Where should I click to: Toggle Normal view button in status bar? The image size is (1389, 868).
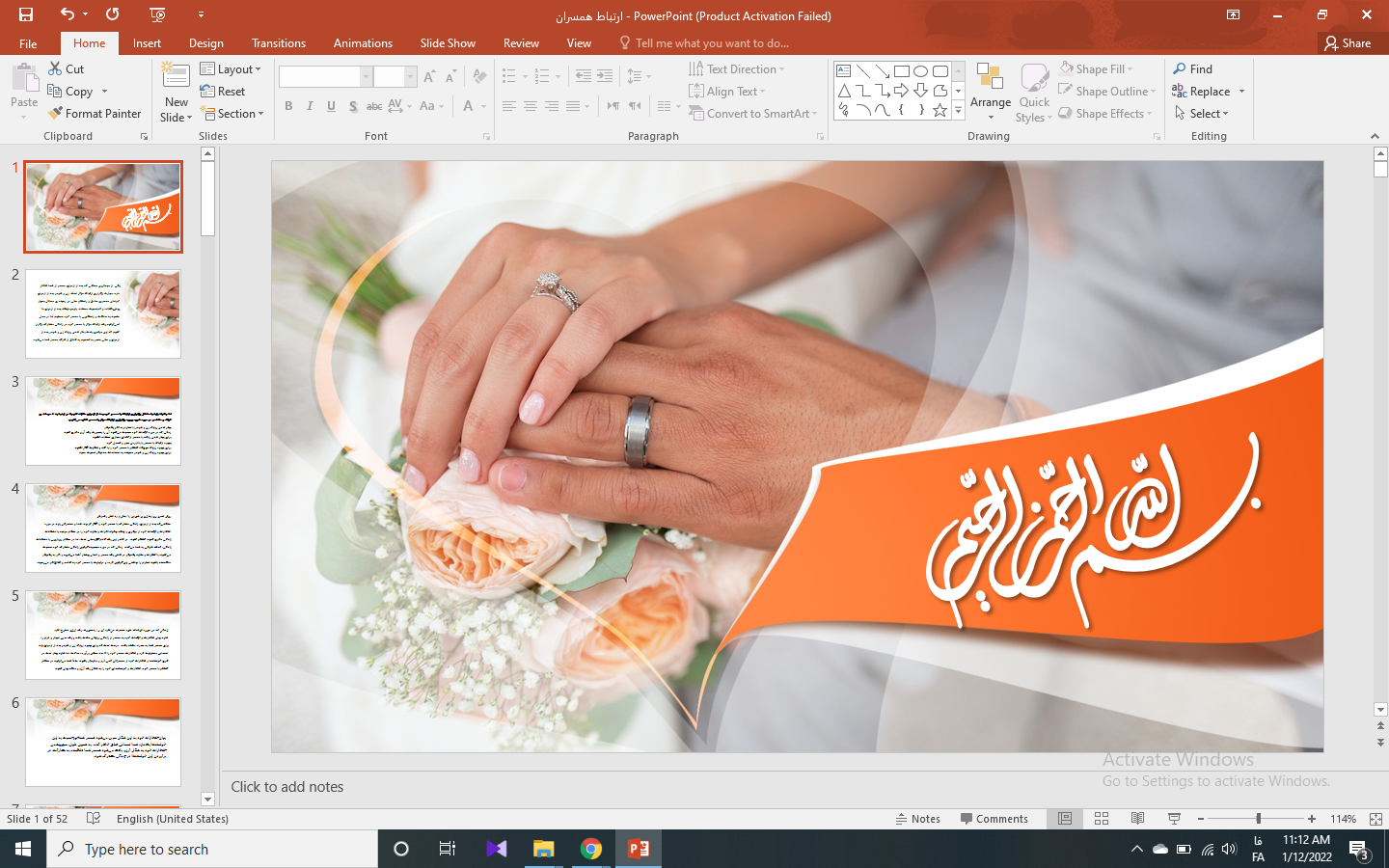[1065, 819]
